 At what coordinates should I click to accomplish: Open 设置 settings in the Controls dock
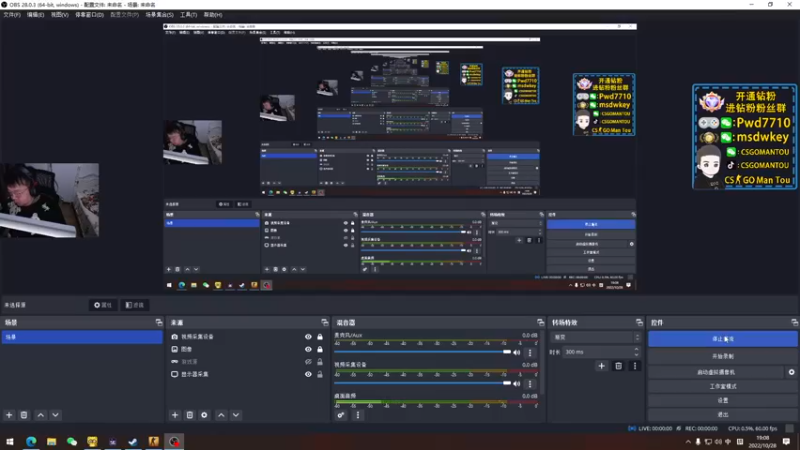722,401
